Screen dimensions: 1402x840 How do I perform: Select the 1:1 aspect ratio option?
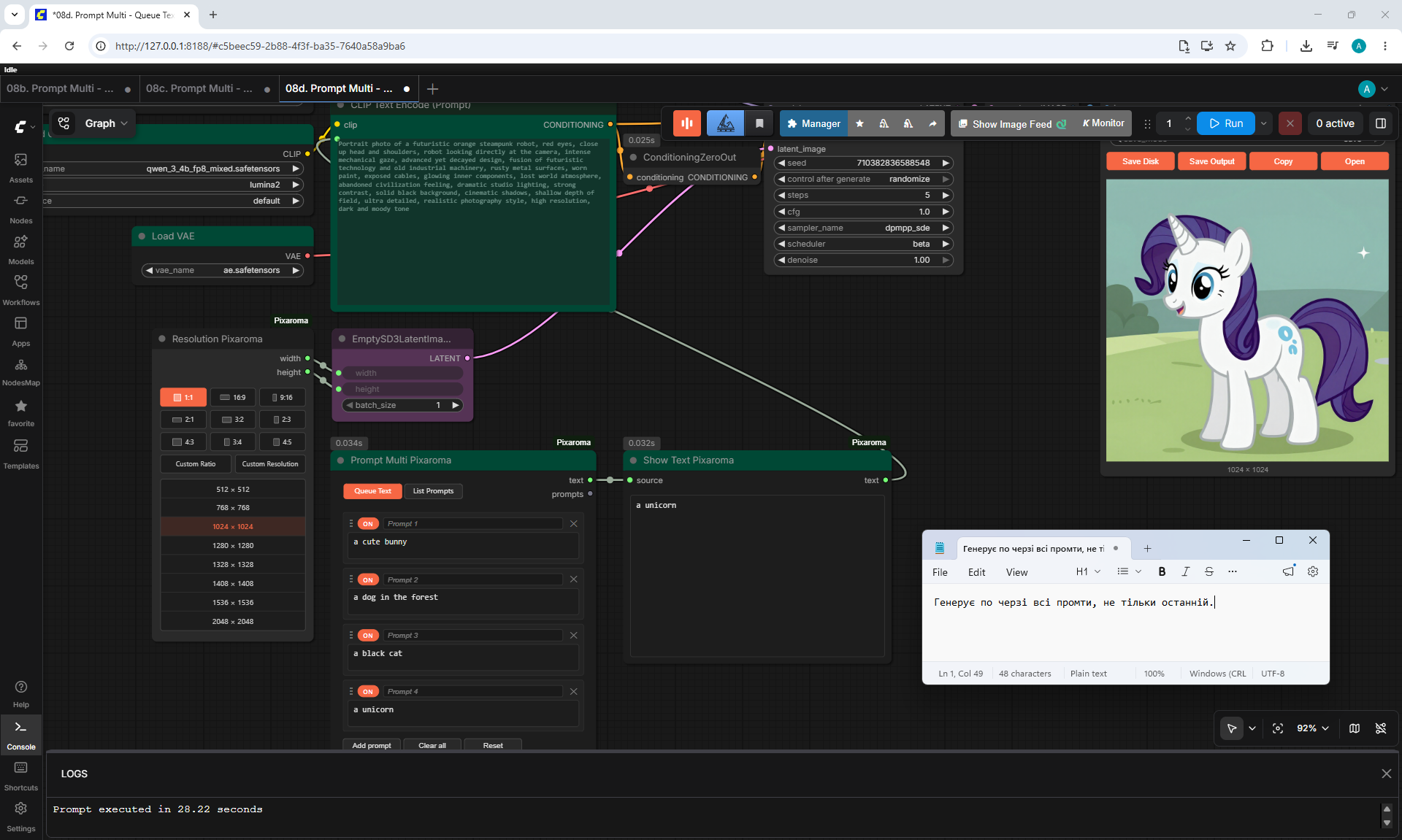[183, 397]
